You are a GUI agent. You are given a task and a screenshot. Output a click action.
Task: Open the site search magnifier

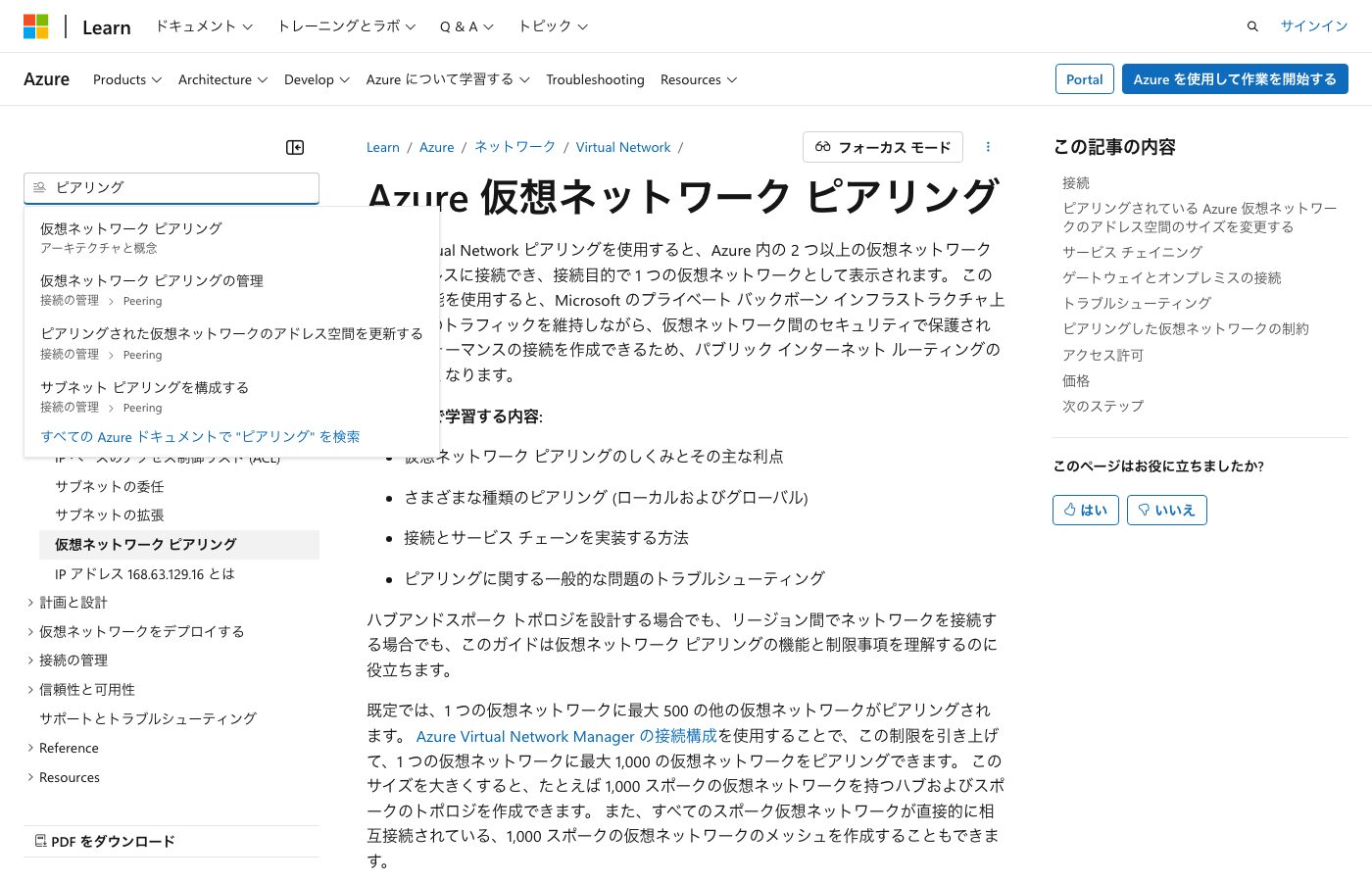(x=1252, y=25)
